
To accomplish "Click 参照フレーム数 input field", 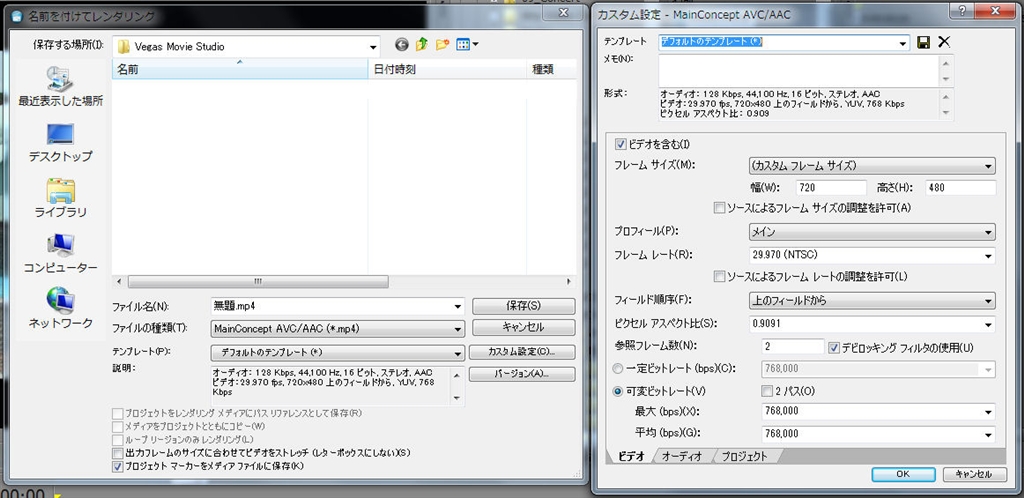I will pyautogui.click(x=793, y=347).
